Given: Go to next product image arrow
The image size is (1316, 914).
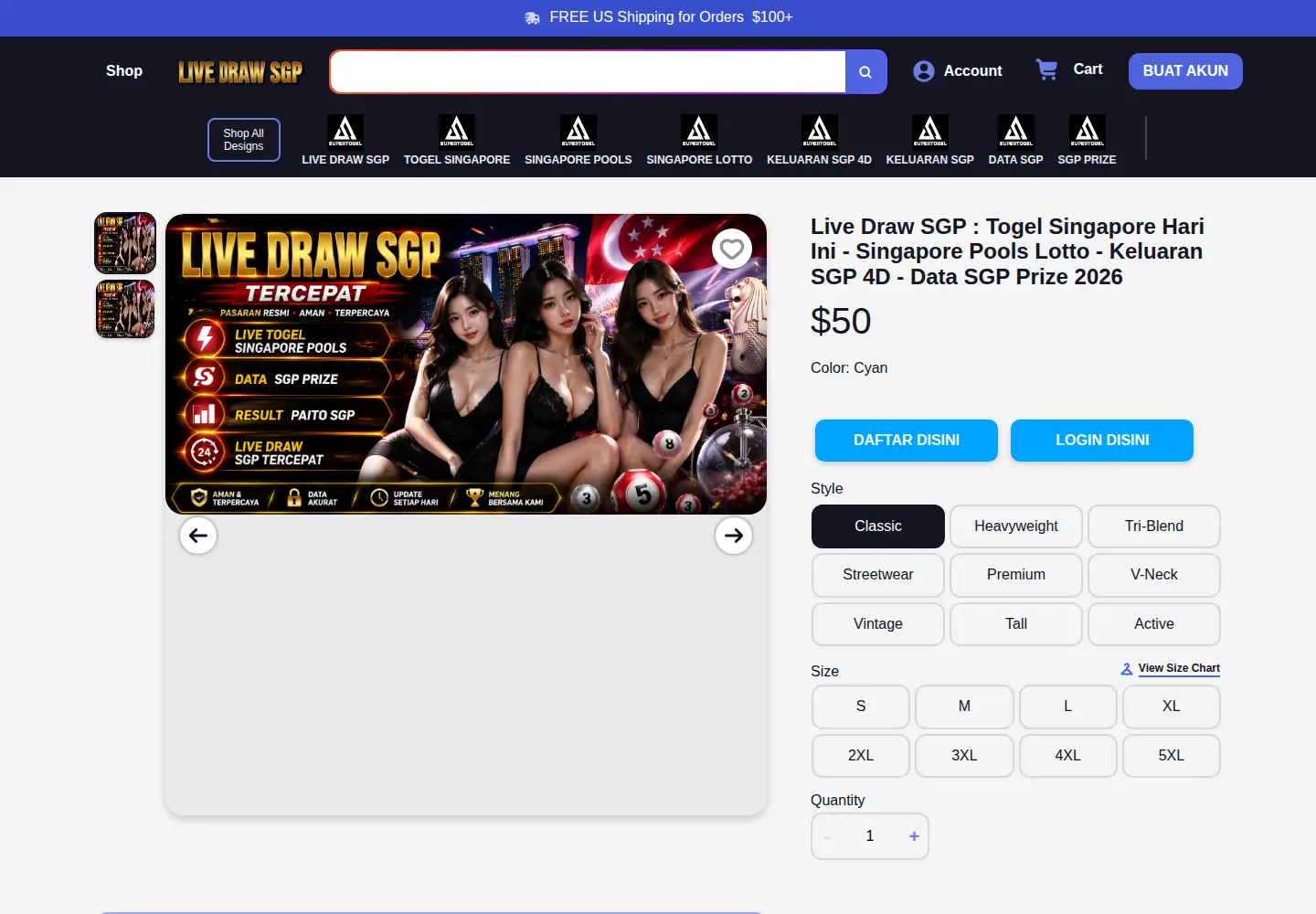Looking at the screenshot, I should (x=734, y=536).
